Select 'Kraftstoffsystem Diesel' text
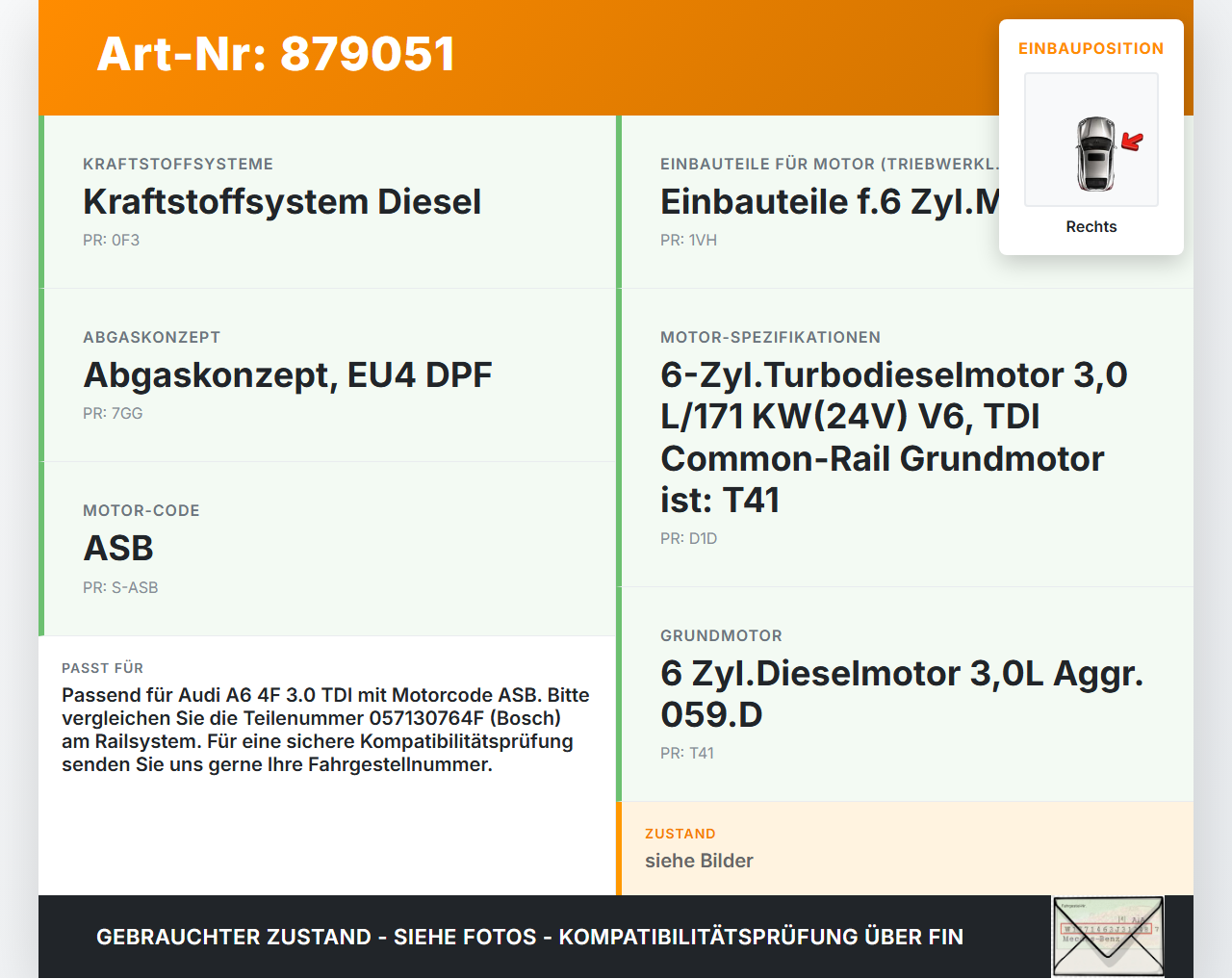Viewport: 1232px width, 979px height. coord(282,202)
